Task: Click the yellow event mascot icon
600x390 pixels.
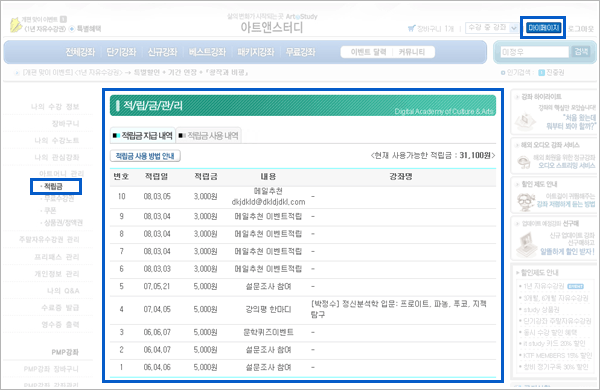Action: (16, 25)
